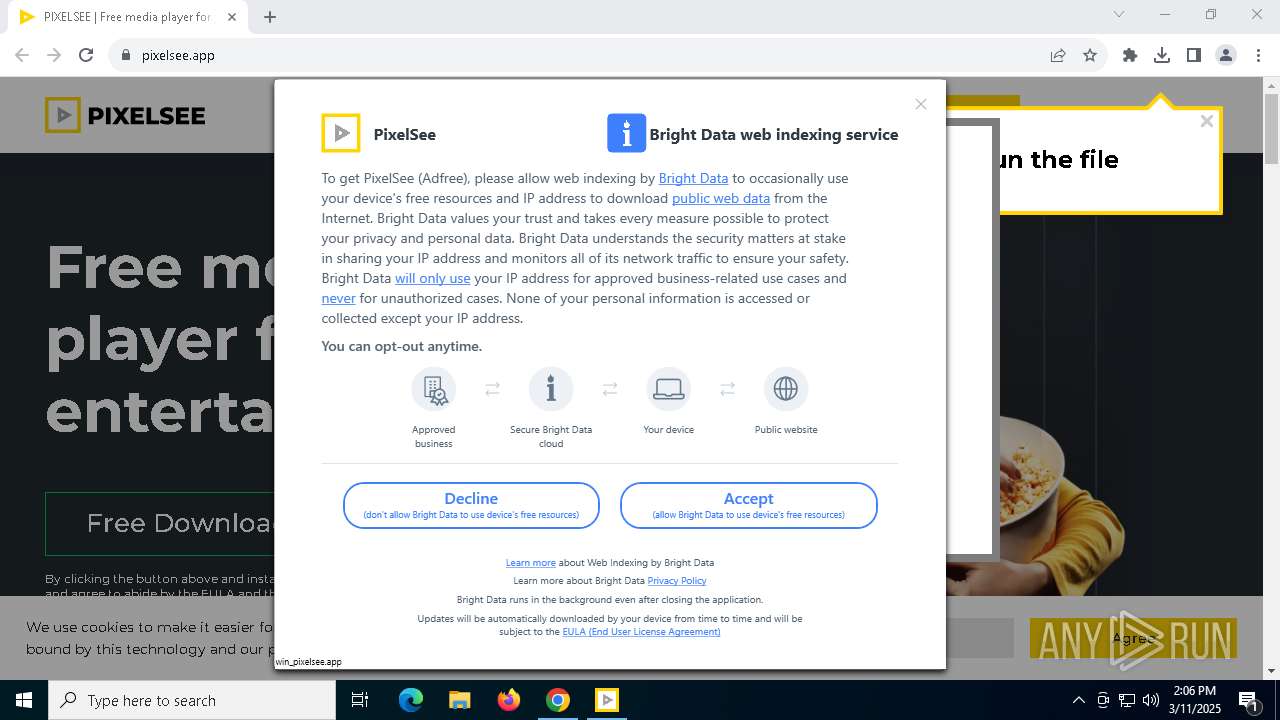Click the Free Download button on page
Image resolution: width=1280 pixels, height=720 pixels.
[x=160, y=523]
